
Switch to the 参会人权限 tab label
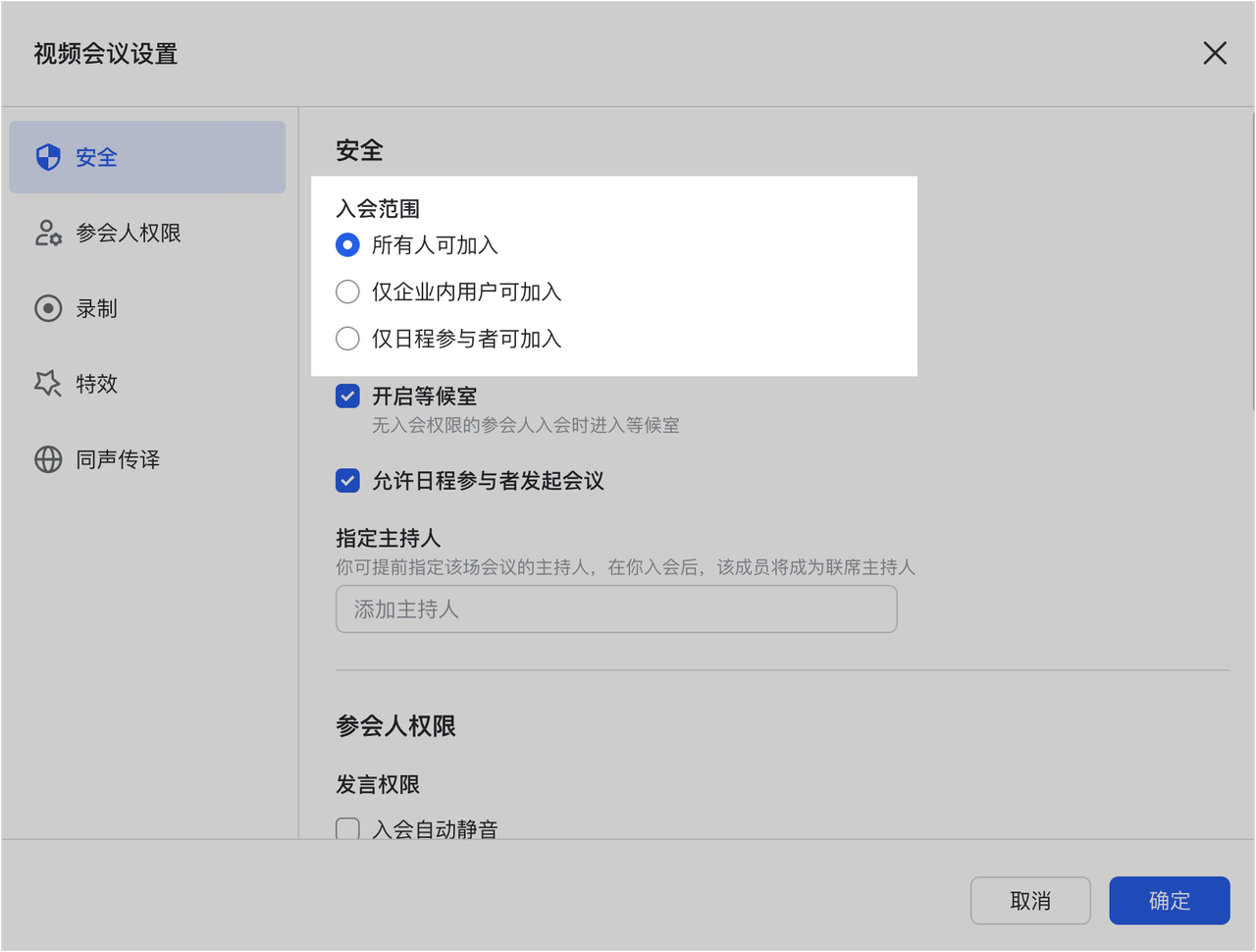(x=129, y=233)
